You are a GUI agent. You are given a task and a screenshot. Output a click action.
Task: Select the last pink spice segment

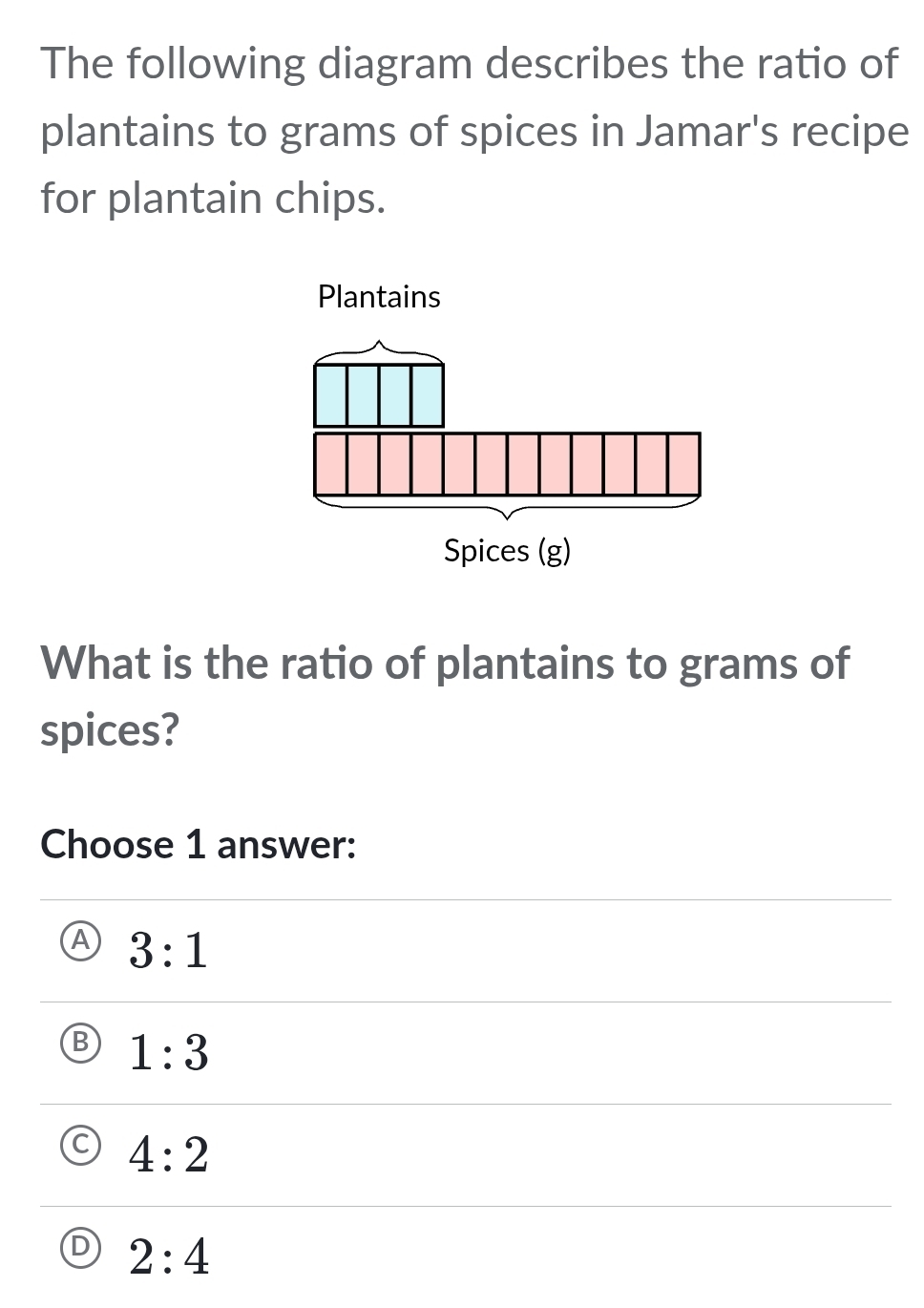[683, 466]
